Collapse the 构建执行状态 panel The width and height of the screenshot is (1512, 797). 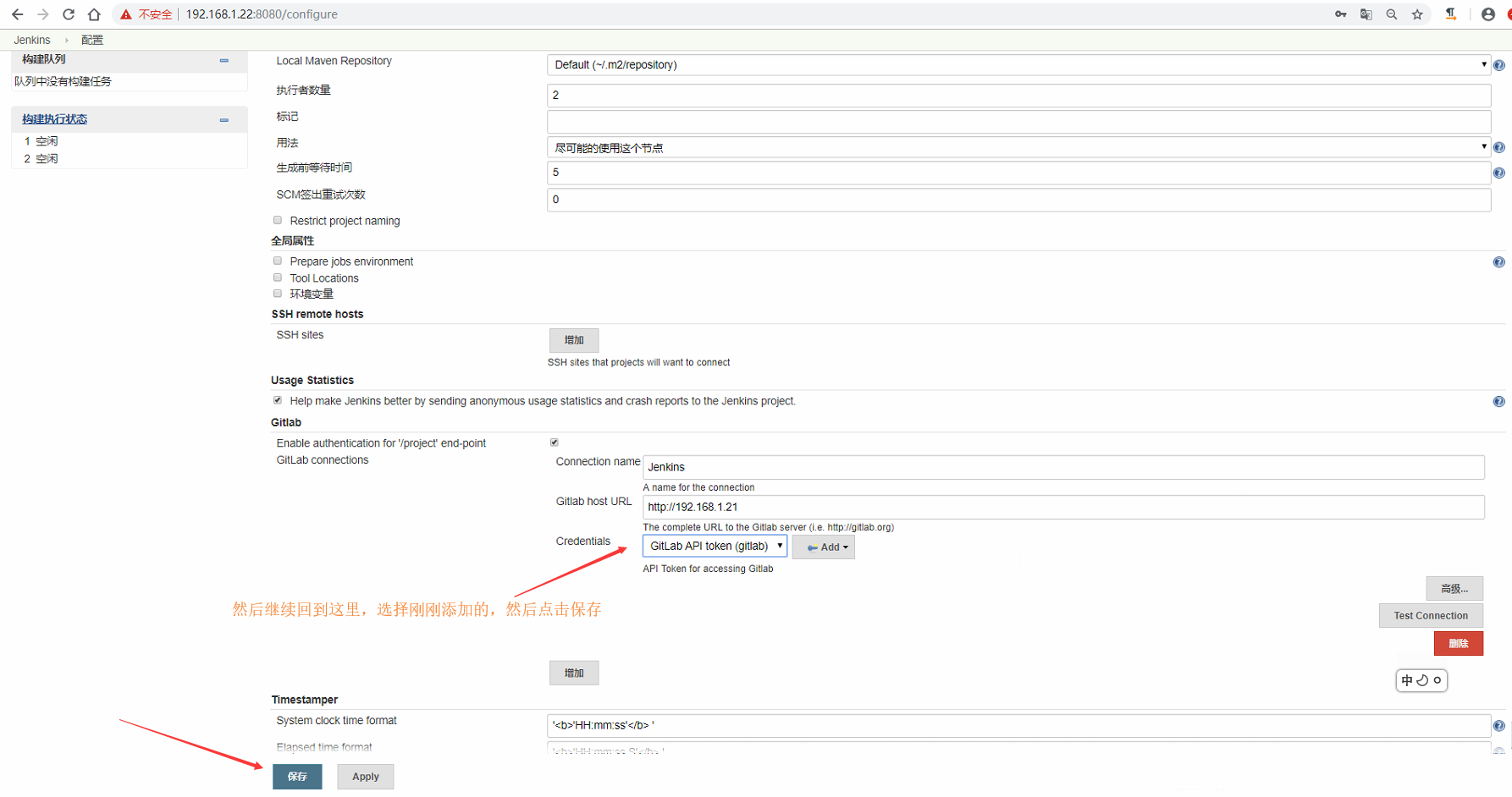click(x=224, y=120)
